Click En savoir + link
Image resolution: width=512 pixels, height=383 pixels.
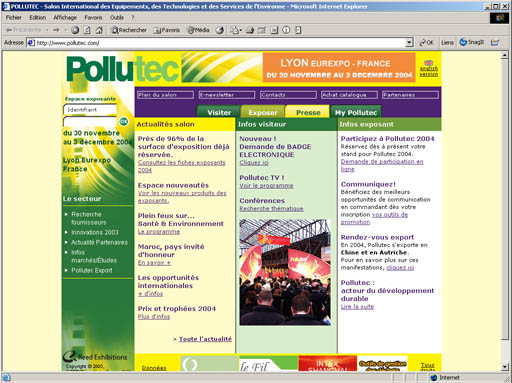pos(154,263)
